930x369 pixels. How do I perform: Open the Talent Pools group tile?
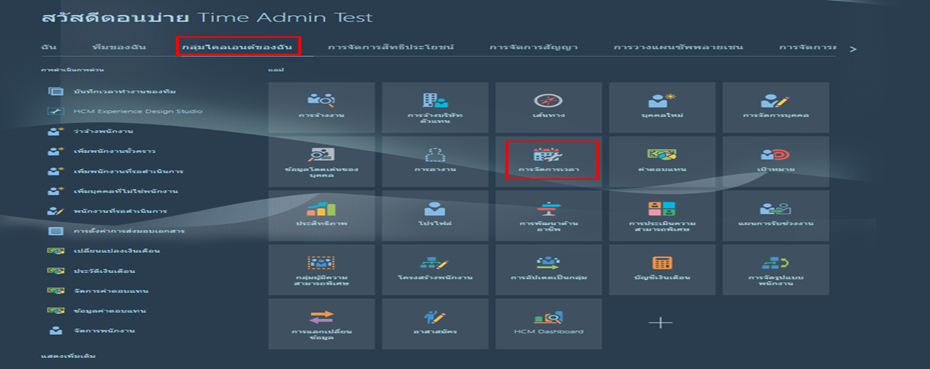321,269
